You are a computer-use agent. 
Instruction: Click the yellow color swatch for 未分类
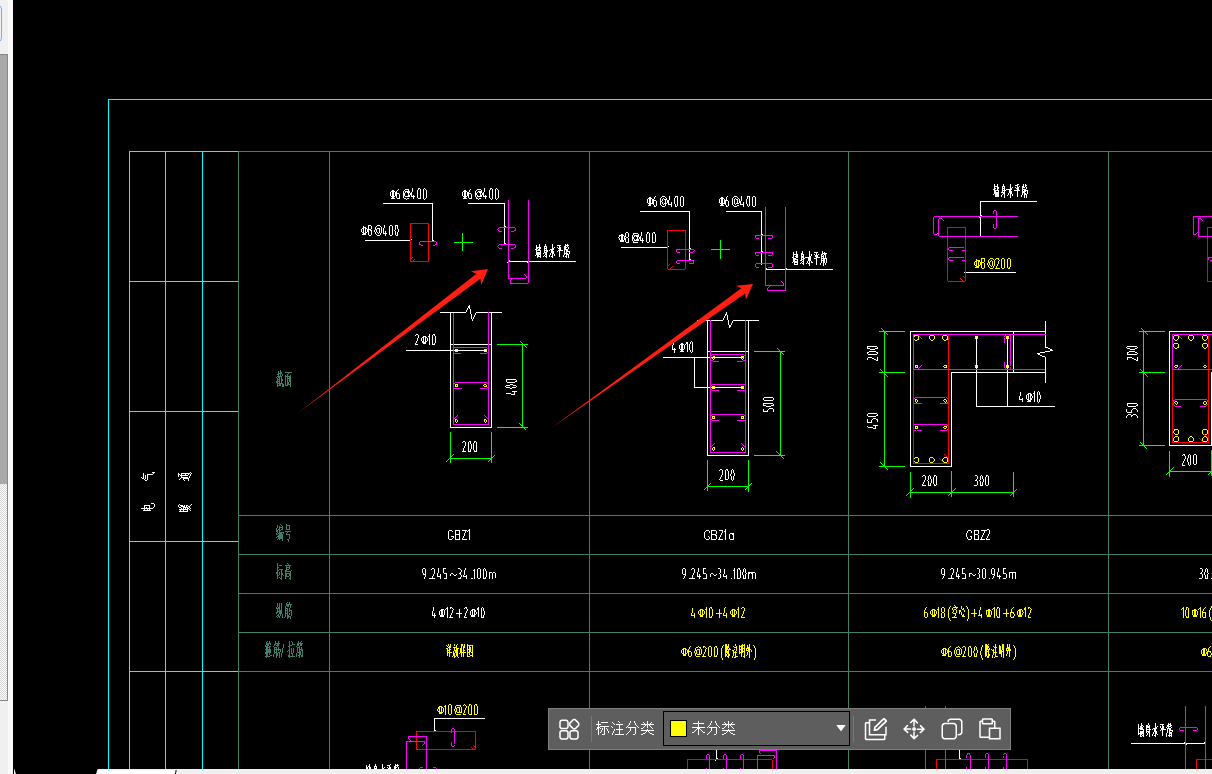(x=678, y=729)
